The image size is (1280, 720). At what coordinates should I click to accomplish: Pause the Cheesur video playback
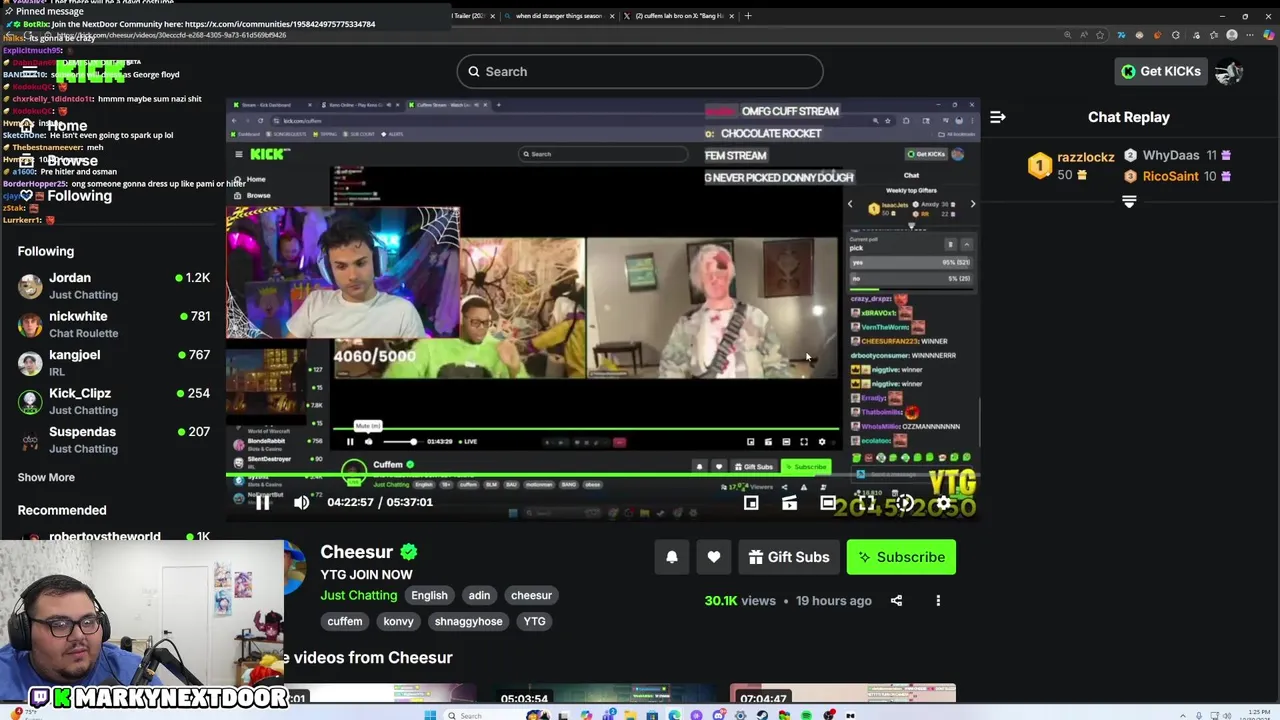pyautogui.click(x=262, y=503)
